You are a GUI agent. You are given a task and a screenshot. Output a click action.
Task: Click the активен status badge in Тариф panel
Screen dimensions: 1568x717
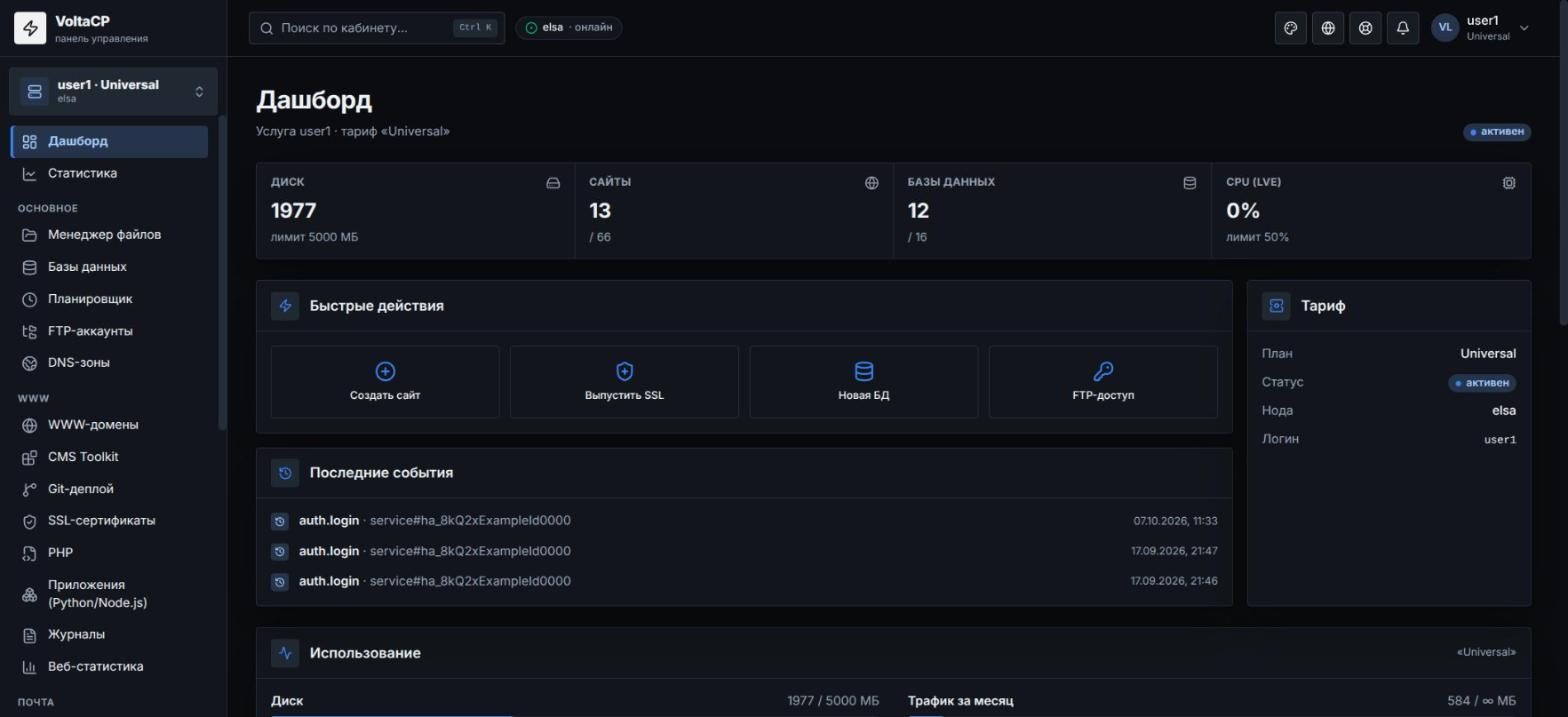click(x=1482, y=383)
